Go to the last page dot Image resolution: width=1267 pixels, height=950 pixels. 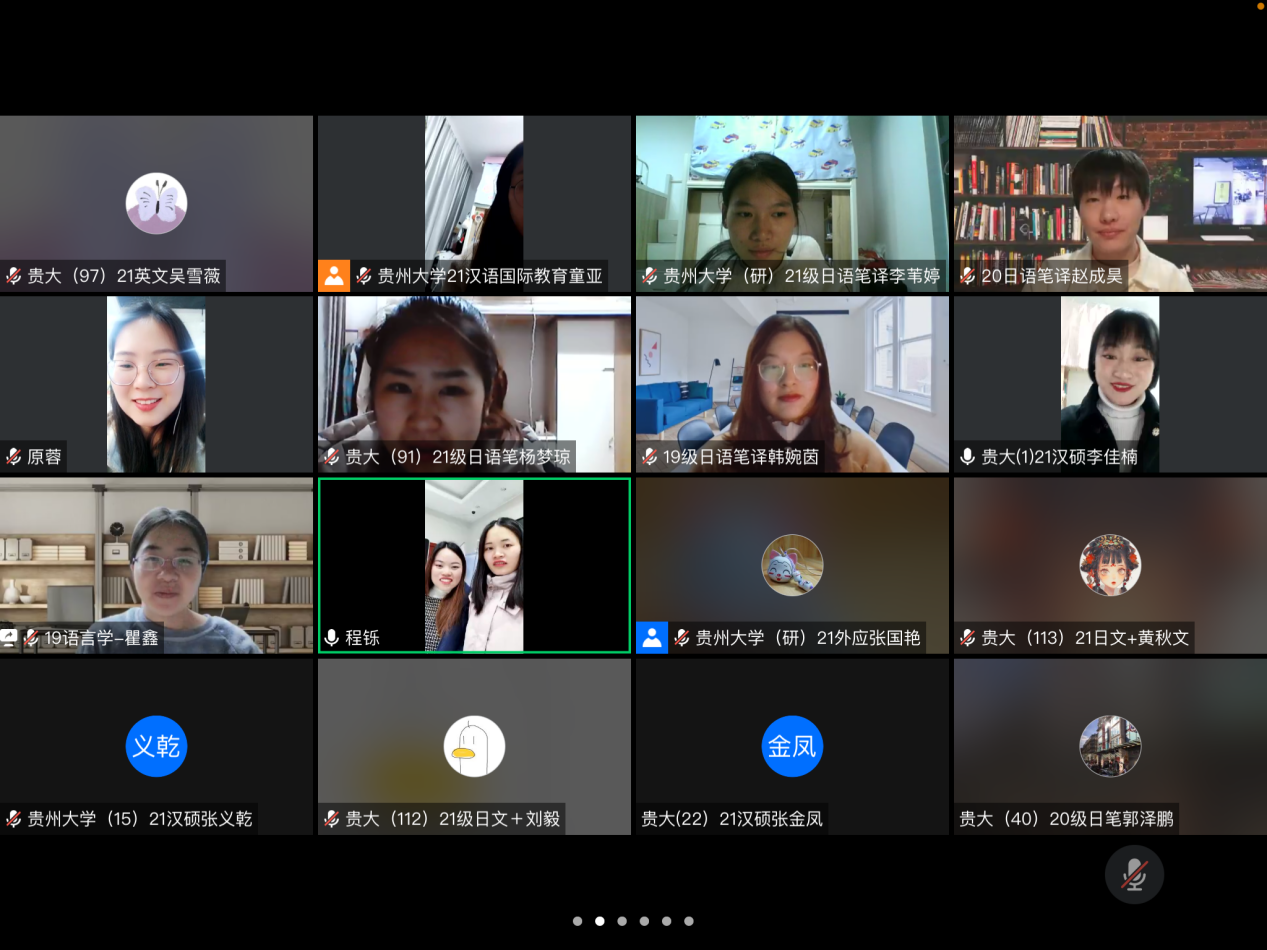[x=689, y=921]
